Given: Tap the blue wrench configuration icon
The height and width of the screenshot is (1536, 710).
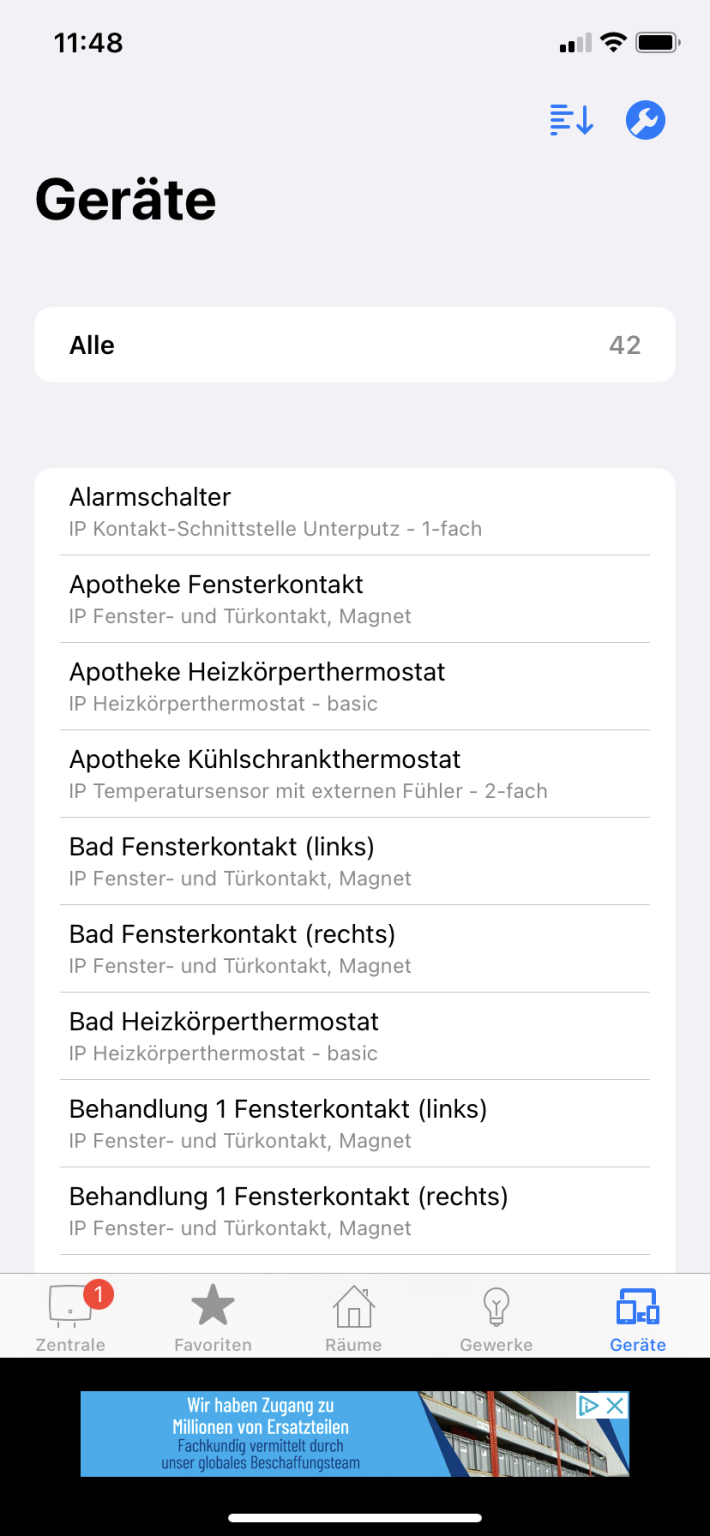Looking at the screenshot, I should pyautogui.click(x=645, y=119).
